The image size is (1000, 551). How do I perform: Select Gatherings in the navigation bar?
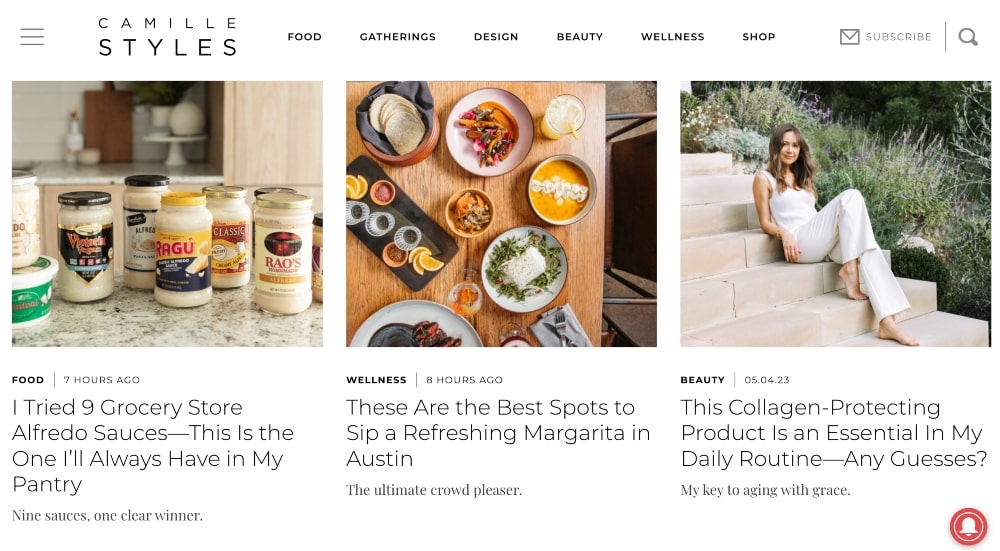coord(397,37)
